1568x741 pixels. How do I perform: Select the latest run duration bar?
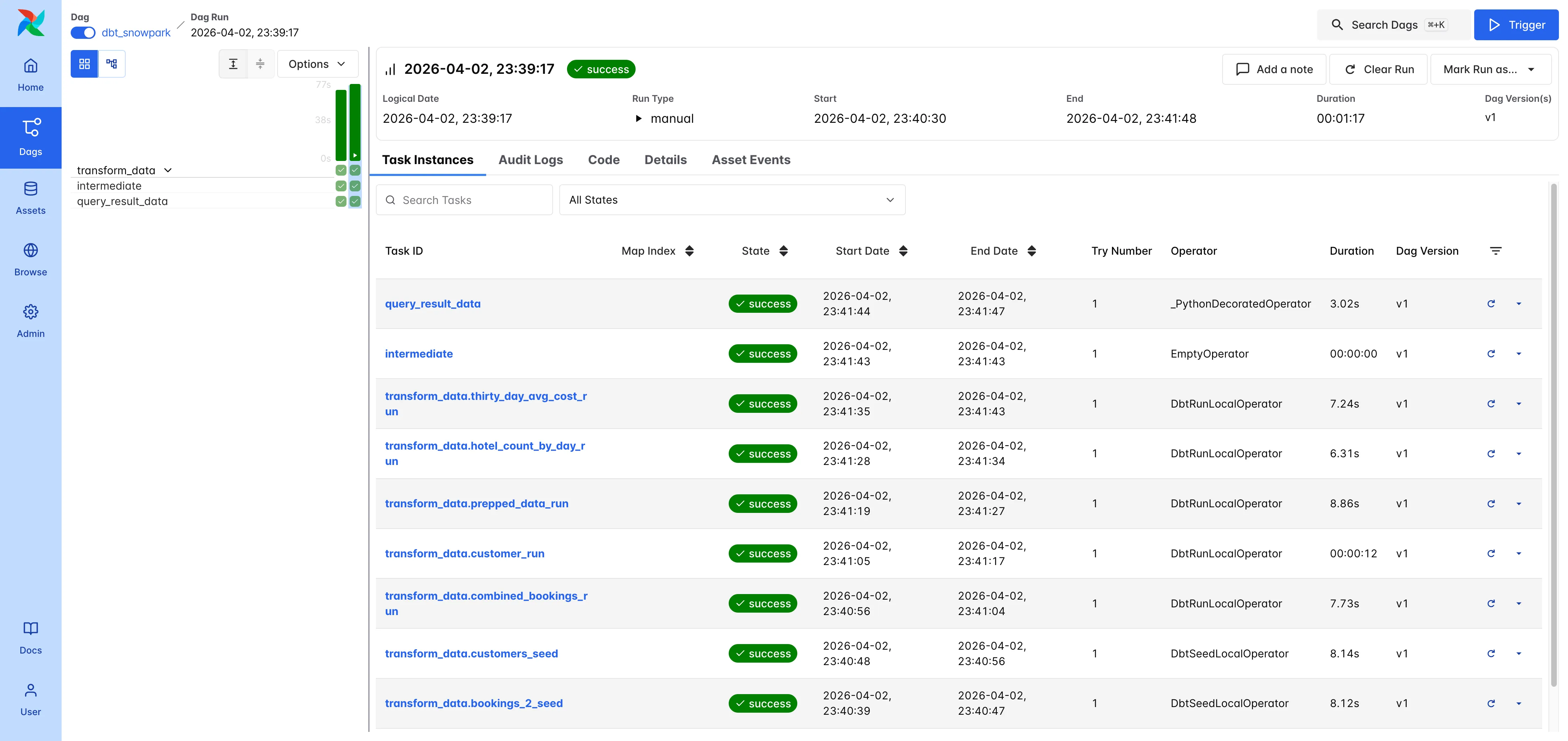click(x=355, y=122)
